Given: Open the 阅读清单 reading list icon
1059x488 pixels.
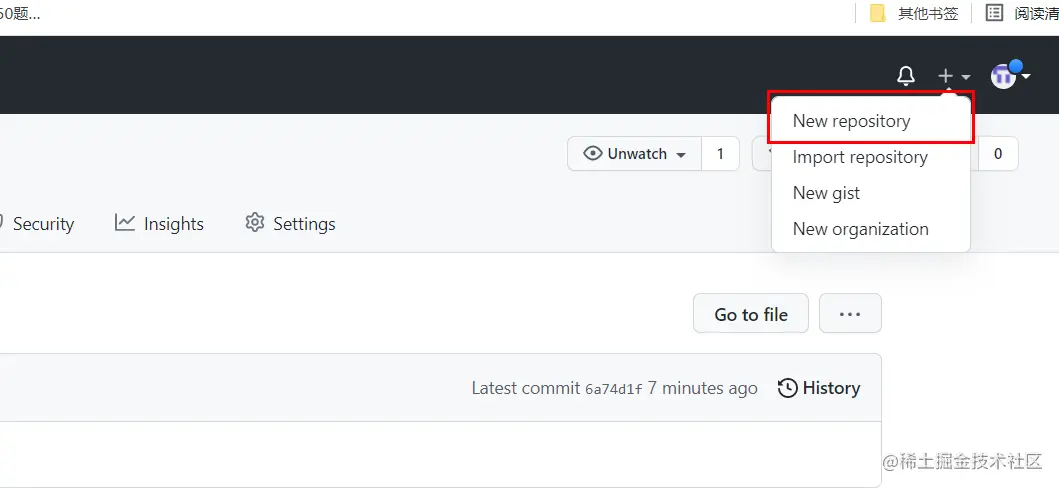Looking at the screenshot, I should (994, 13).
